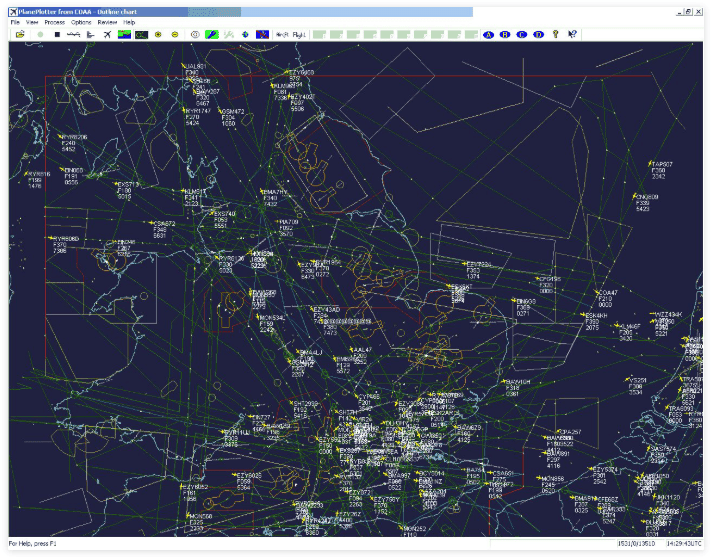Click the globe icon in toolbar
The image size is (711, 557).
click(x=245, y=34)
